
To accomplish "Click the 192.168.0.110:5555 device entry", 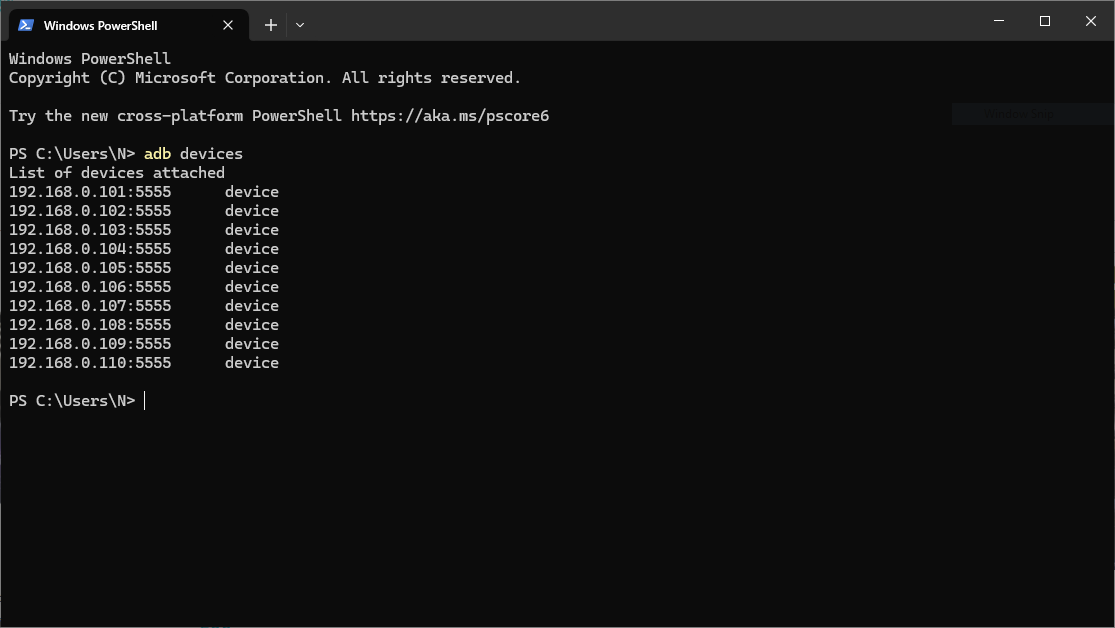I will pyautogui.click(x=144, y=363).
